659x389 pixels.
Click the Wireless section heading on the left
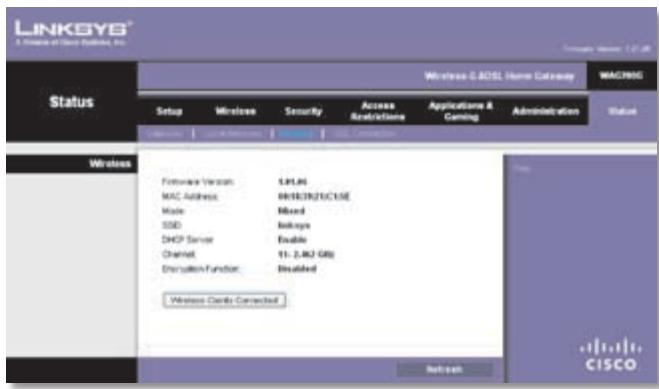(110, 164)
